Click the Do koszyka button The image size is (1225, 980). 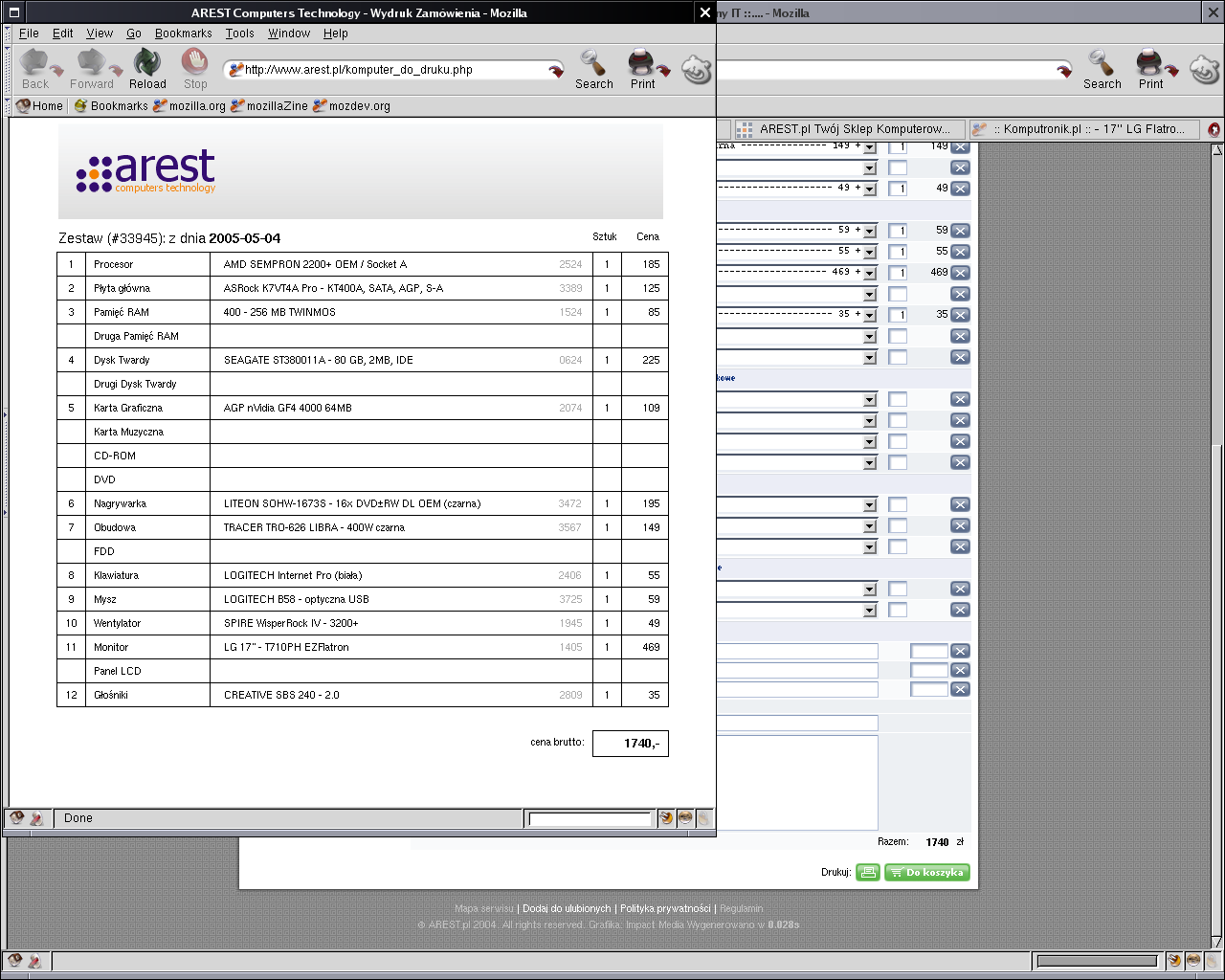(926, 872)
